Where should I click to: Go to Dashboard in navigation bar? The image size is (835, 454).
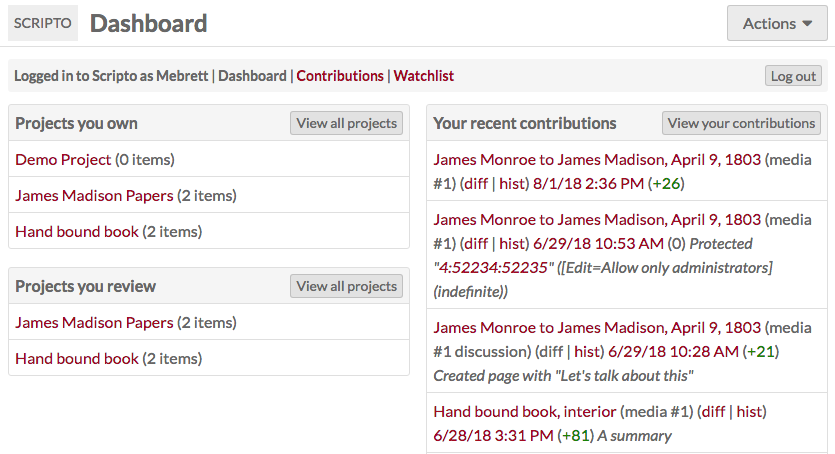[252, 76]
